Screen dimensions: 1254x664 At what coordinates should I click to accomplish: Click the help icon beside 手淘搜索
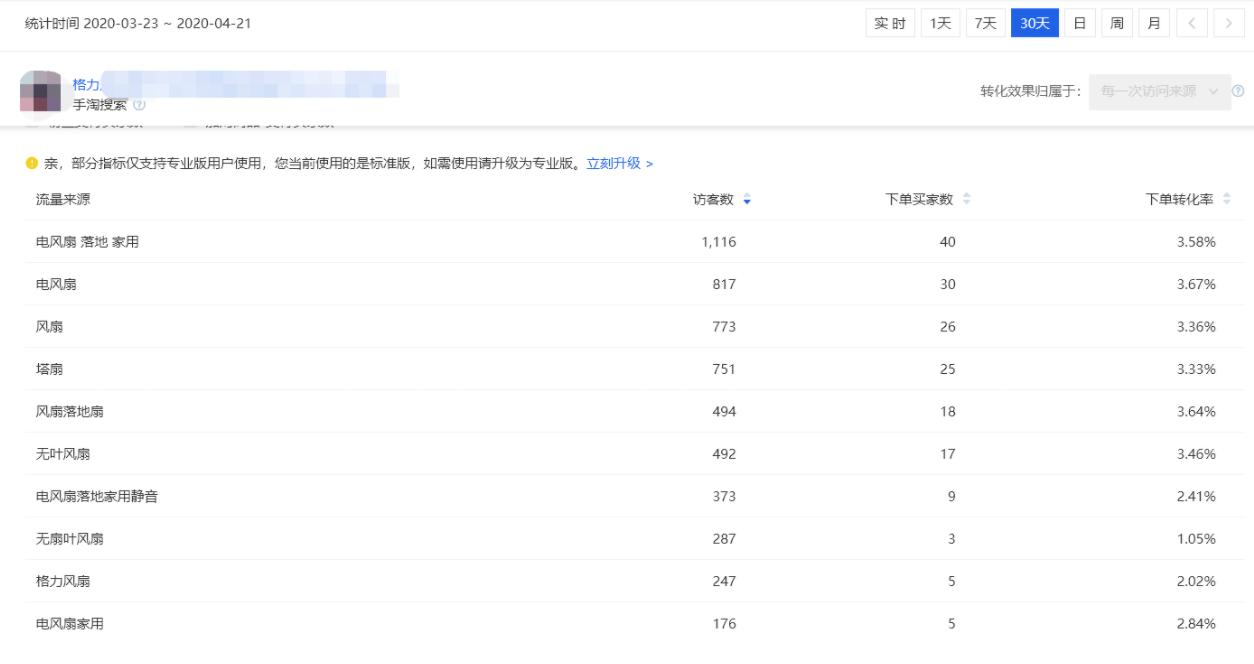coord(140,104)
